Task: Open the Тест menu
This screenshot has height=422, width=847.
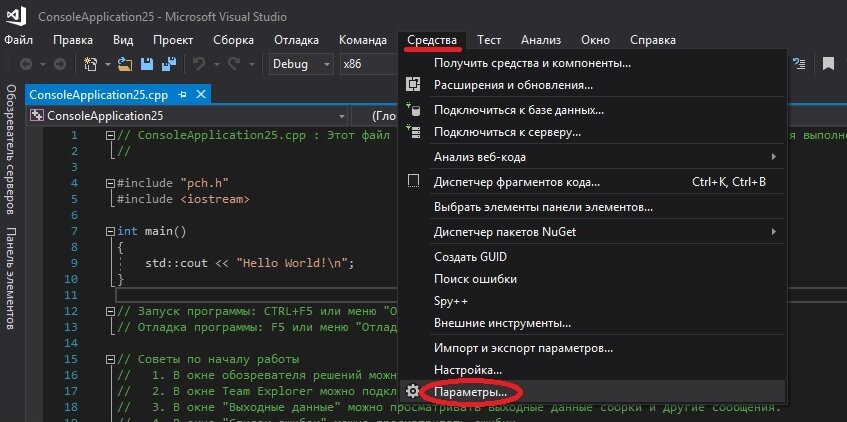Action: tap(489, 40)
